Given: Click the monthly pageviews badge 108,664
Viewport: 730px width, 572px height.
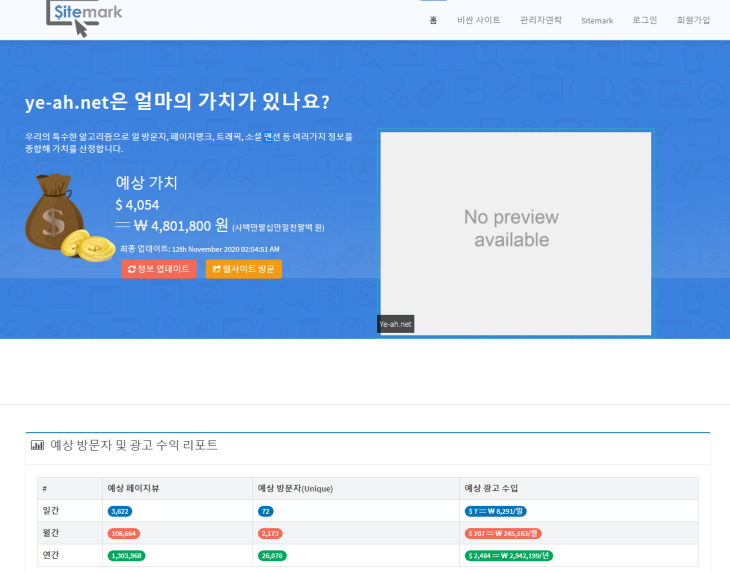Looking at the screenshot, I should point(124,533).
